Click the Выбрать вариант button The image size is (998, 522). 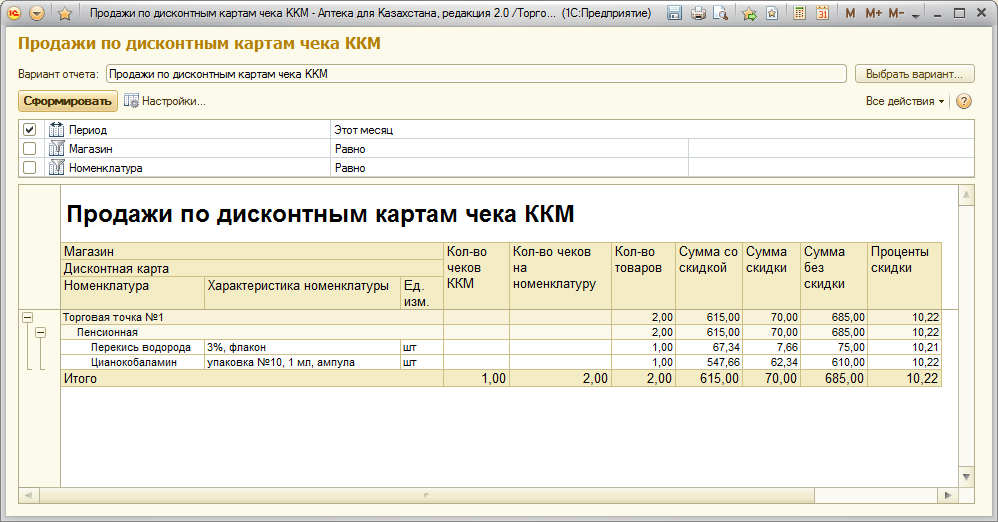(x=914, y=74)
